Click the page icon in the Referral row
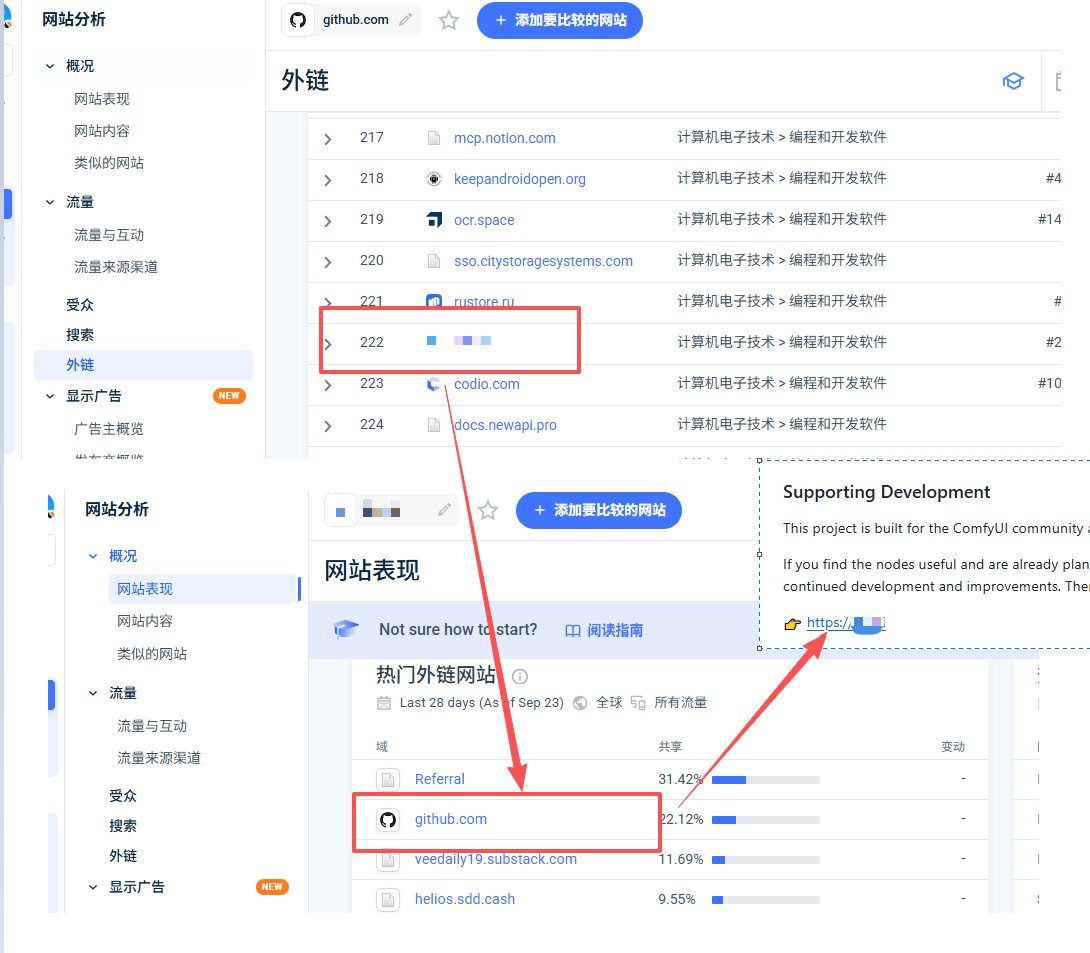Viewport: 1090px width, 953px height. [x=388, y=780]
